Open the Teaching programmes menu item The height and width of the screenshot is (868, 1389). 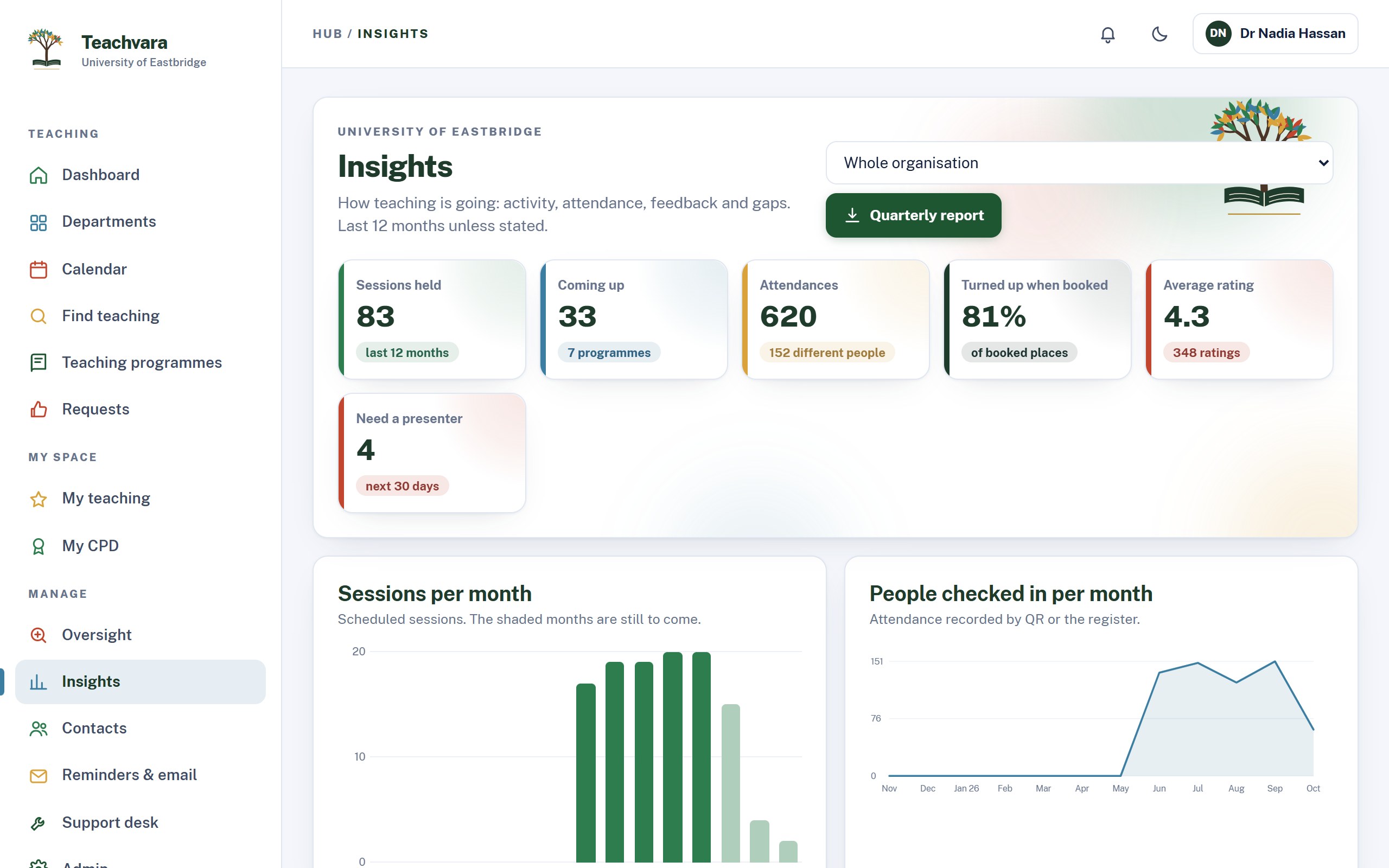click(x=141, y=363)
